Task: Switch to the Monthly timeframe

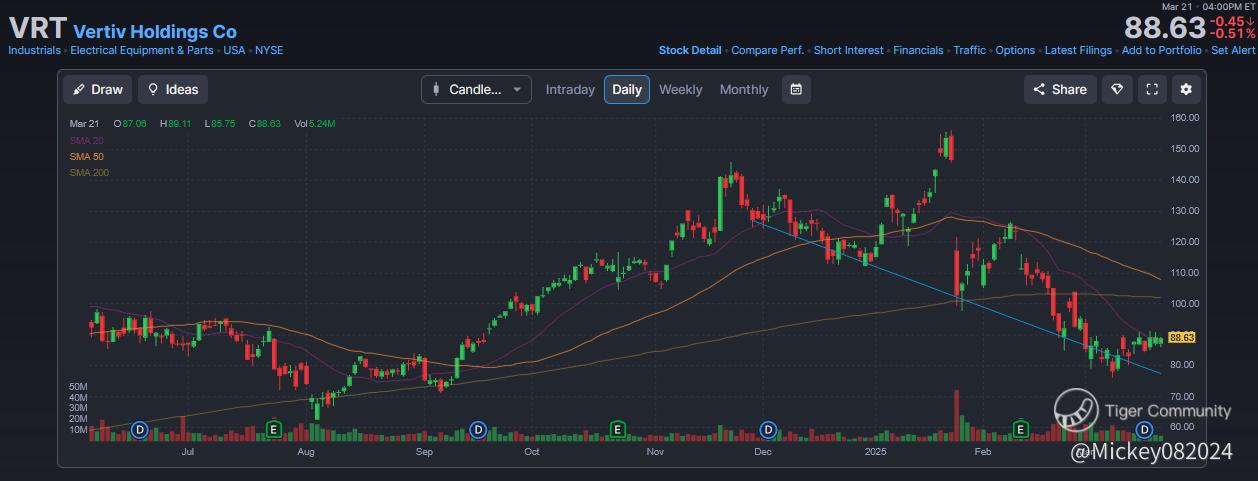Action: pyautogui.click(x=744, y=89)
